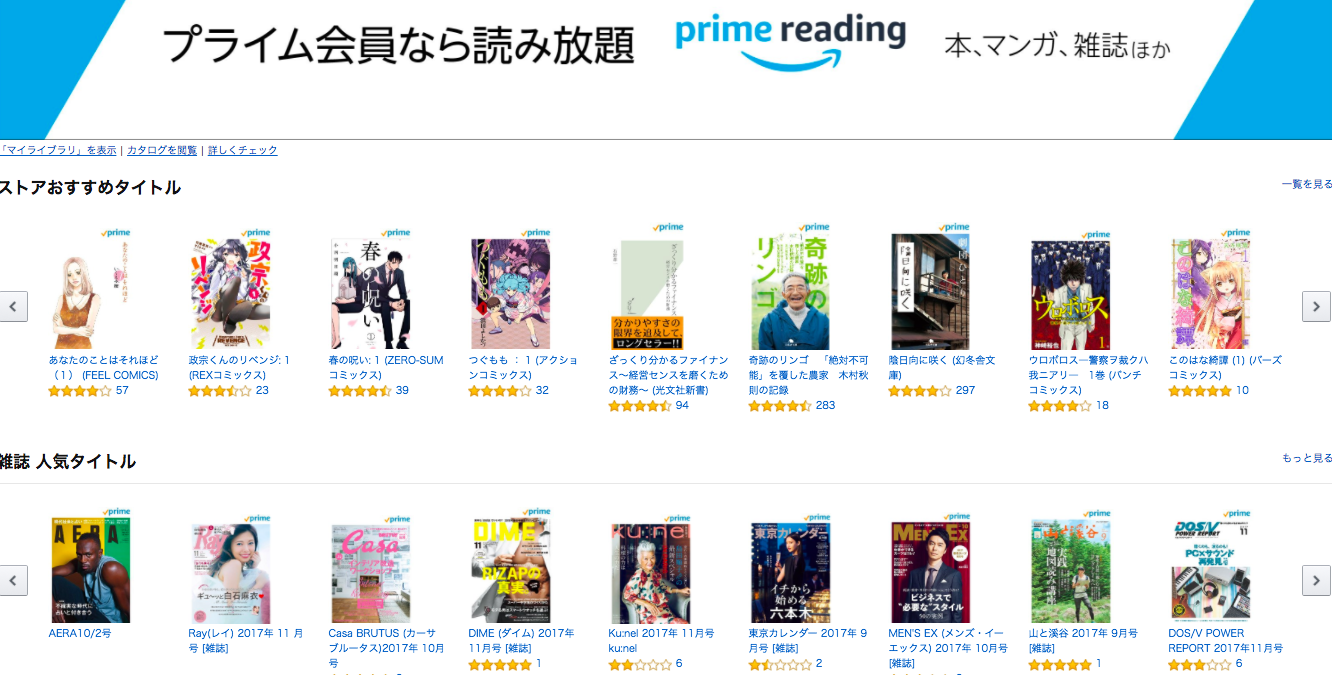This screenshot has width=1332, height=675.
Task: Click the right carousel arrow for store recommendations
Action: [x=1317, y=306]
